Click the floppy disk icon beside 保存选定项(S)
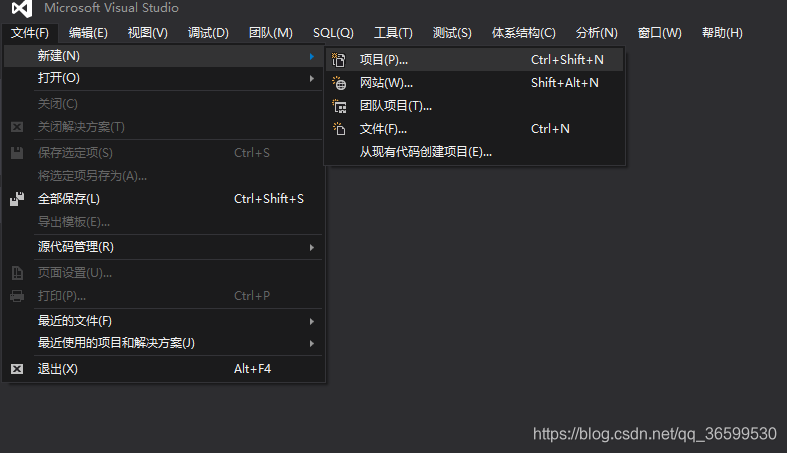The width and height of the screenshot is (787, 453). pyautogui.click(x=17, y=153)
